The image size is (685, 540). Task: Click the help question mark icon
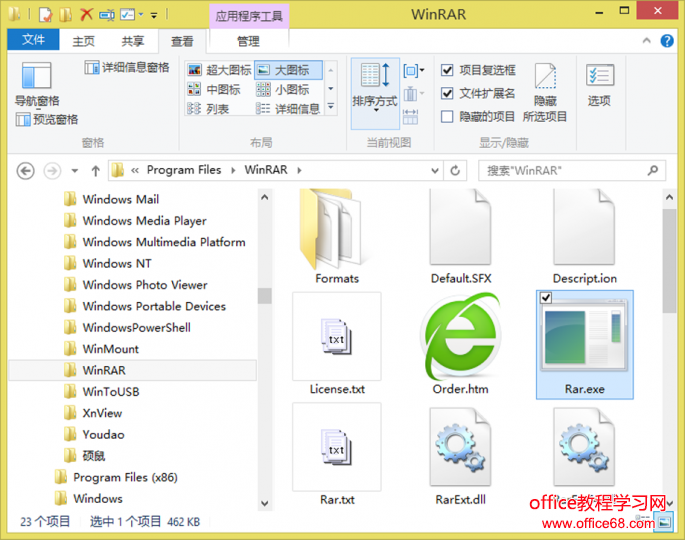pos(667,41)
